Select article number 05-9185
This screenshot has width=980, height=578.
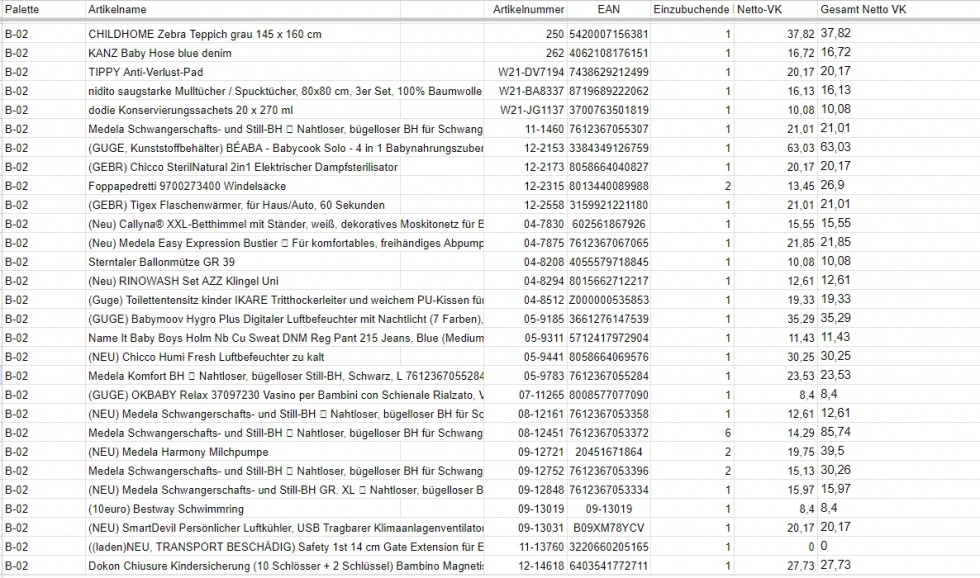[x=544, y=319]
